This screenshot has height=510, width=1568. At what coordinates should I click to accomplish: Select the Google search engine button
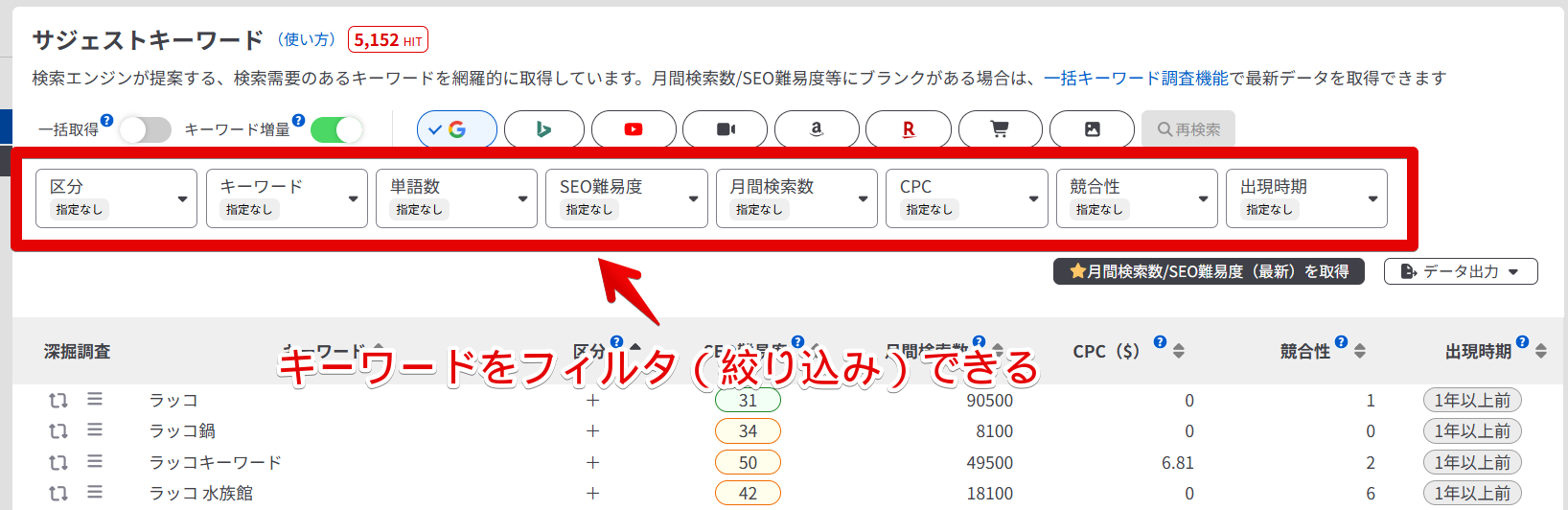coord(457,129)
